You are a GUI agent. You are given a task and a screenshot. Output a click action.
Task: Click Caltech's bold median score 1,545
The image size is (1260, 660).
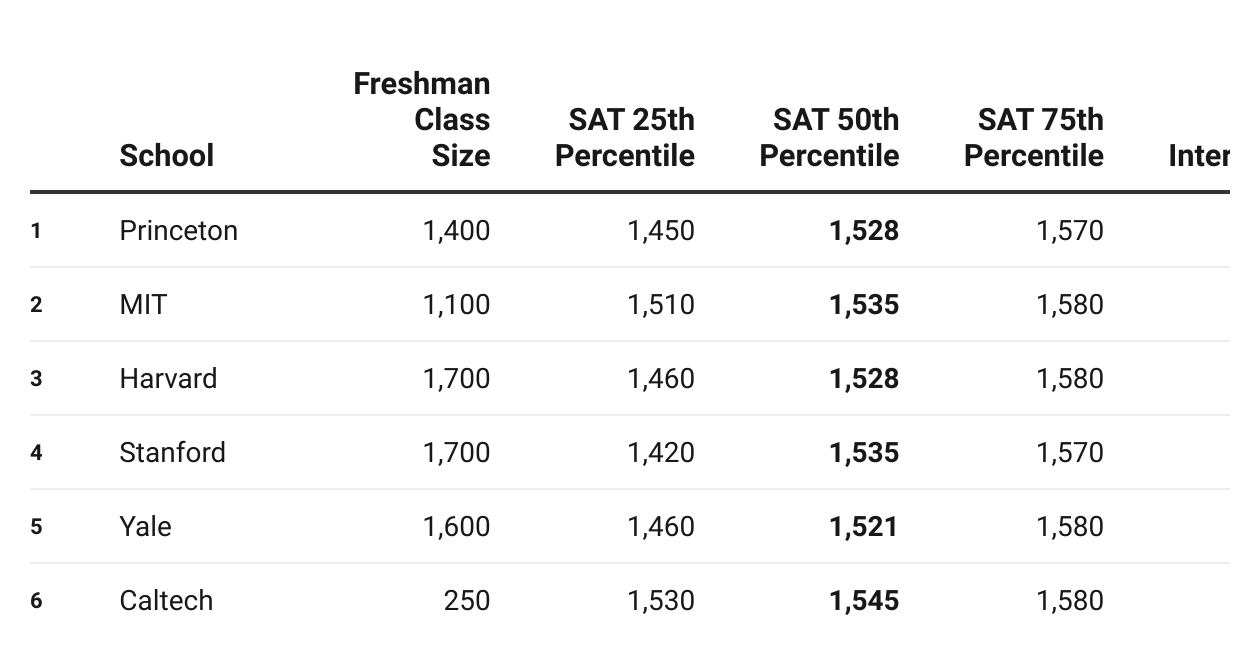(864, 600)
